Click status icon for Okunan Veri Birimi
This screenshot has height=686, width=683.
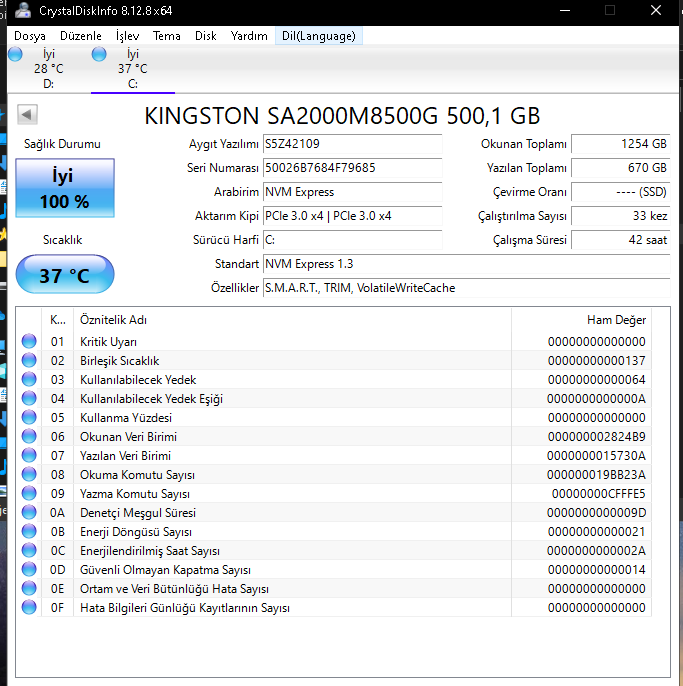click(29, 436)
